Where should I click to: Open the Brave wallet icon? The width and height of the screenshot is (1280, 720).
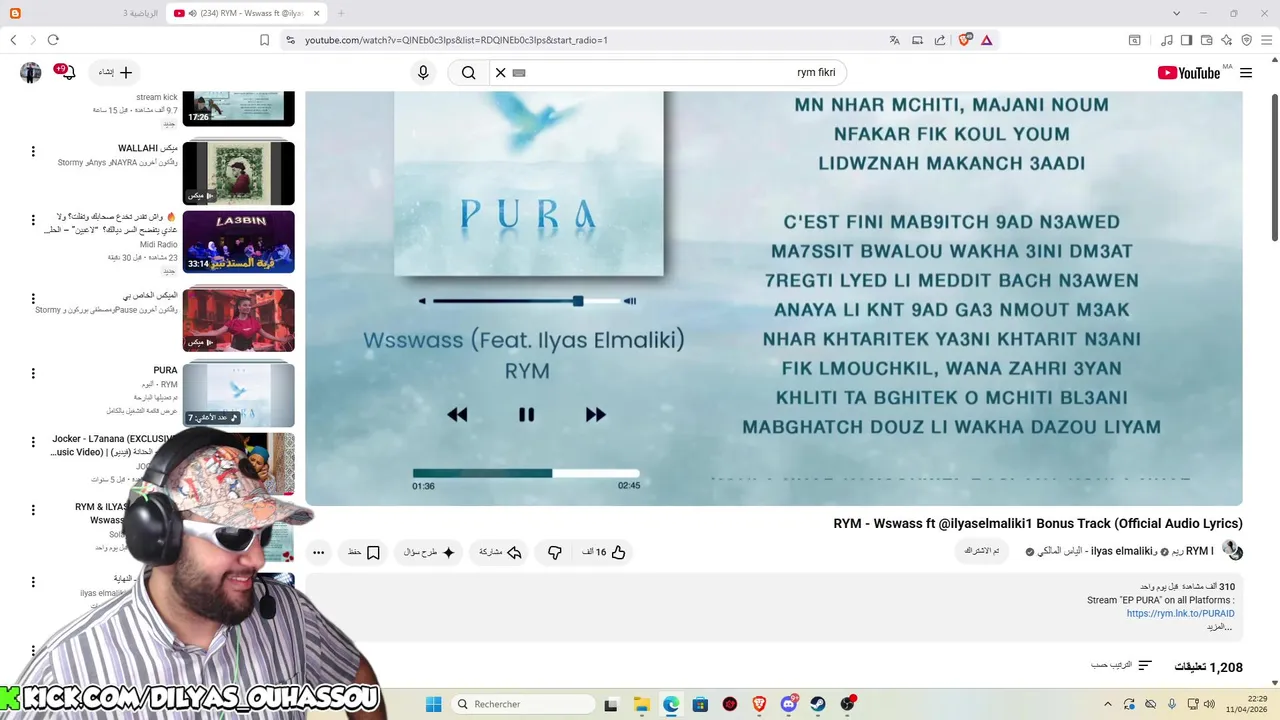1206,40
